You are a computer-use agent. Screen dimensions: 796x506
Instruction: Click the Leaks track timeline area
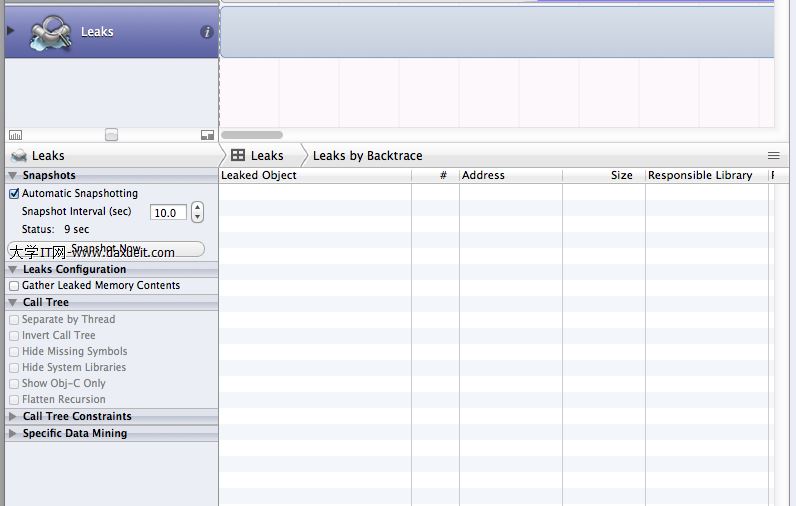click(x=497, y=32)
